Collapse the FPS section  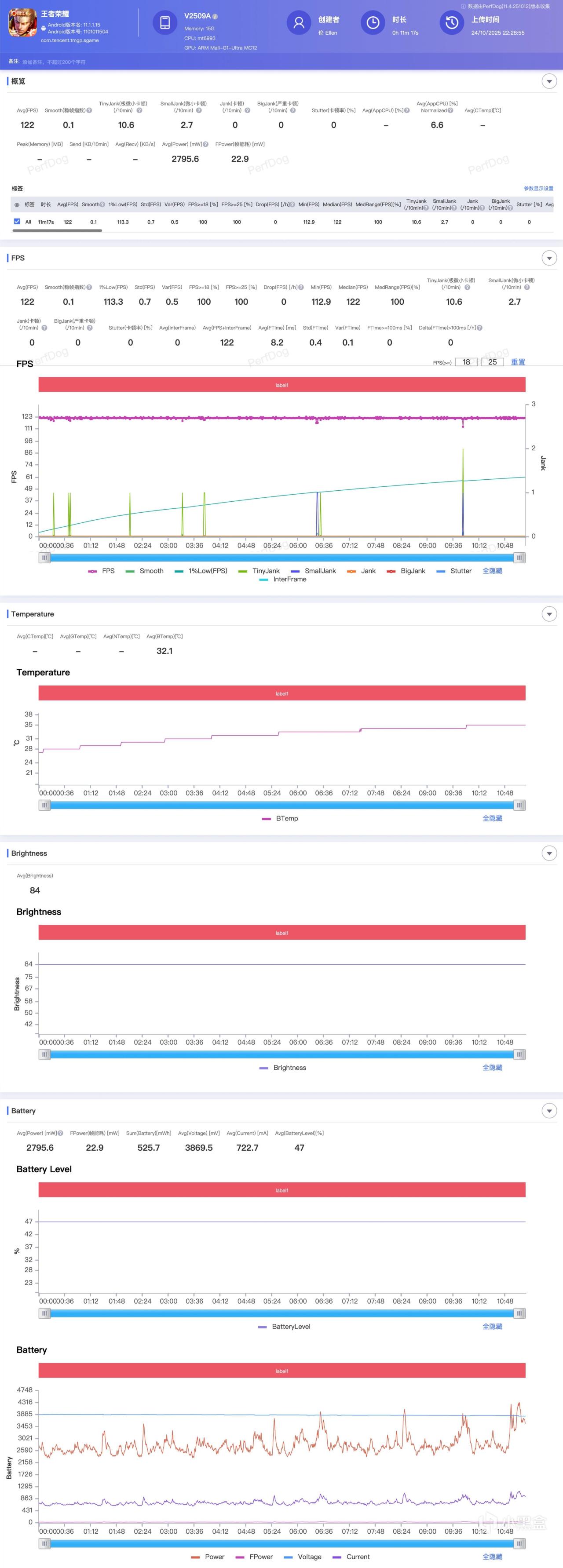[549, 258]
